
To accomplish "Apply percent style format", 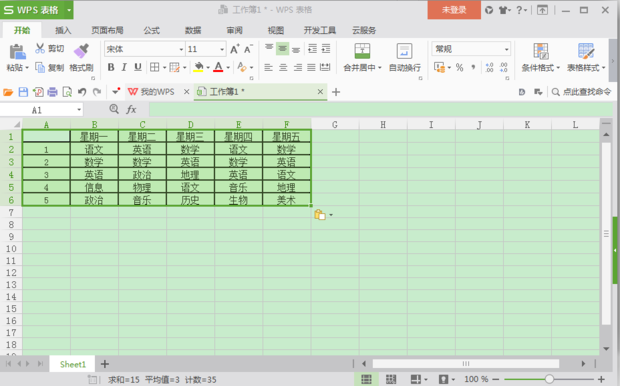I will (x=459, y=68).
